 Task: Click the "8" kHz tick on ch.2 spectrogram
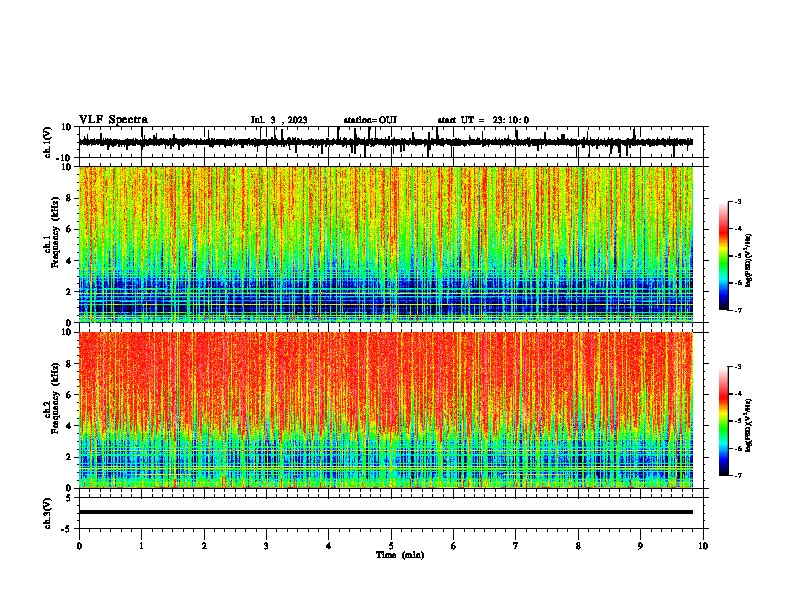point(69,364)
